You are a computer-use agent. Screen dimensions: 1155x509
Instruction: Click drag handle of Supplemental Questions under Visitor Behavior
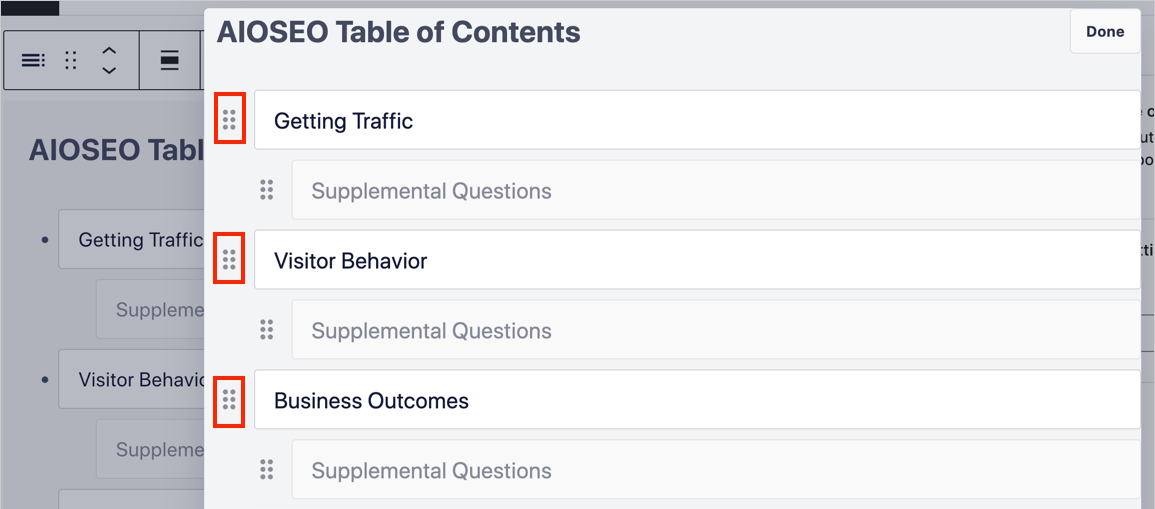coord(267,331)
